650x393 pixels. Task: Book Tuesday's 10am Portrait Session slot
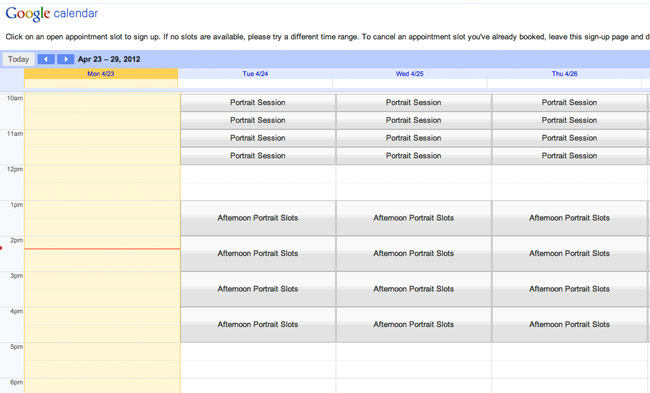258,102
